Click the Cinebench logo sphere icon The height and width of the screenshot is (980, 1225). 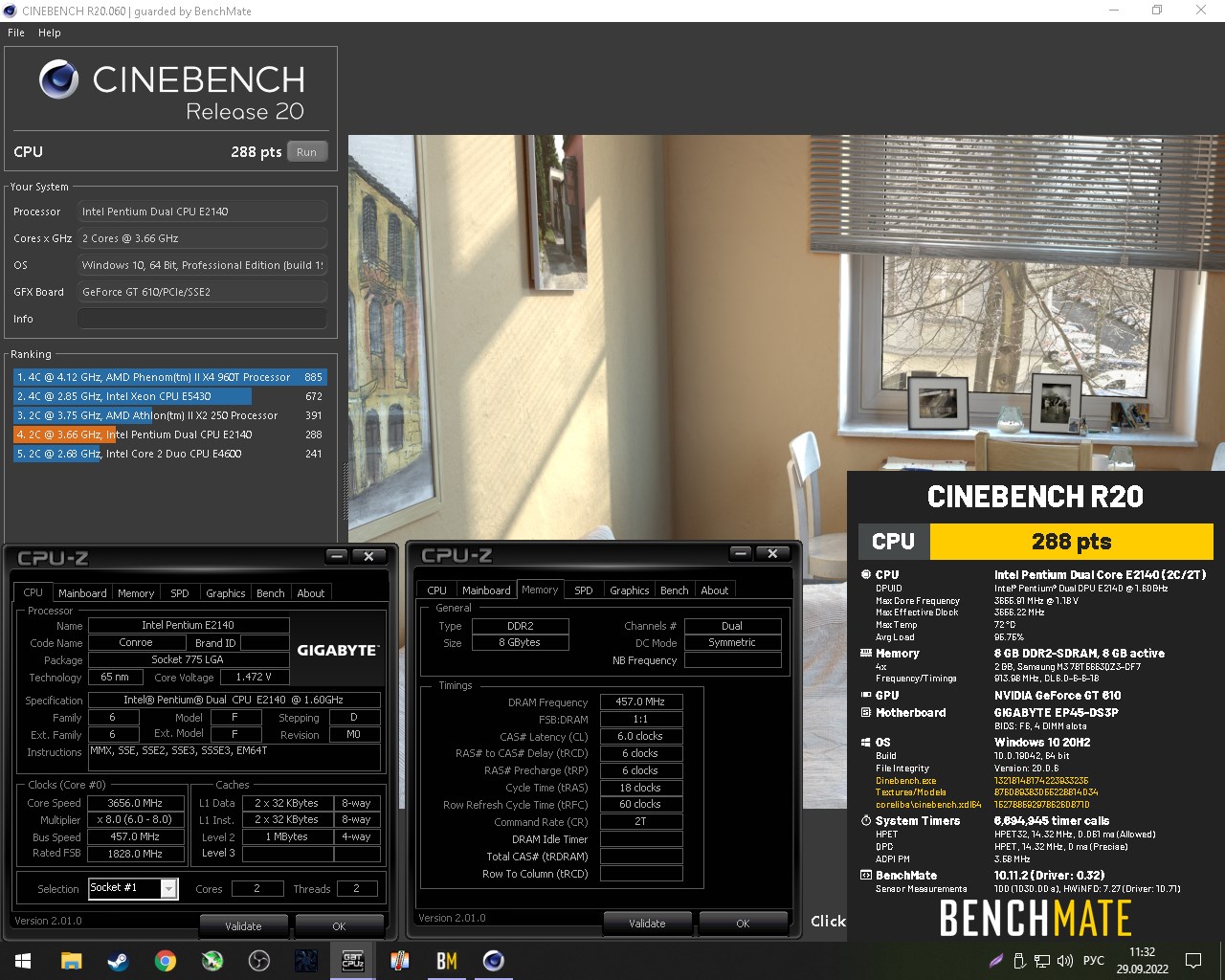pos(59,79)
